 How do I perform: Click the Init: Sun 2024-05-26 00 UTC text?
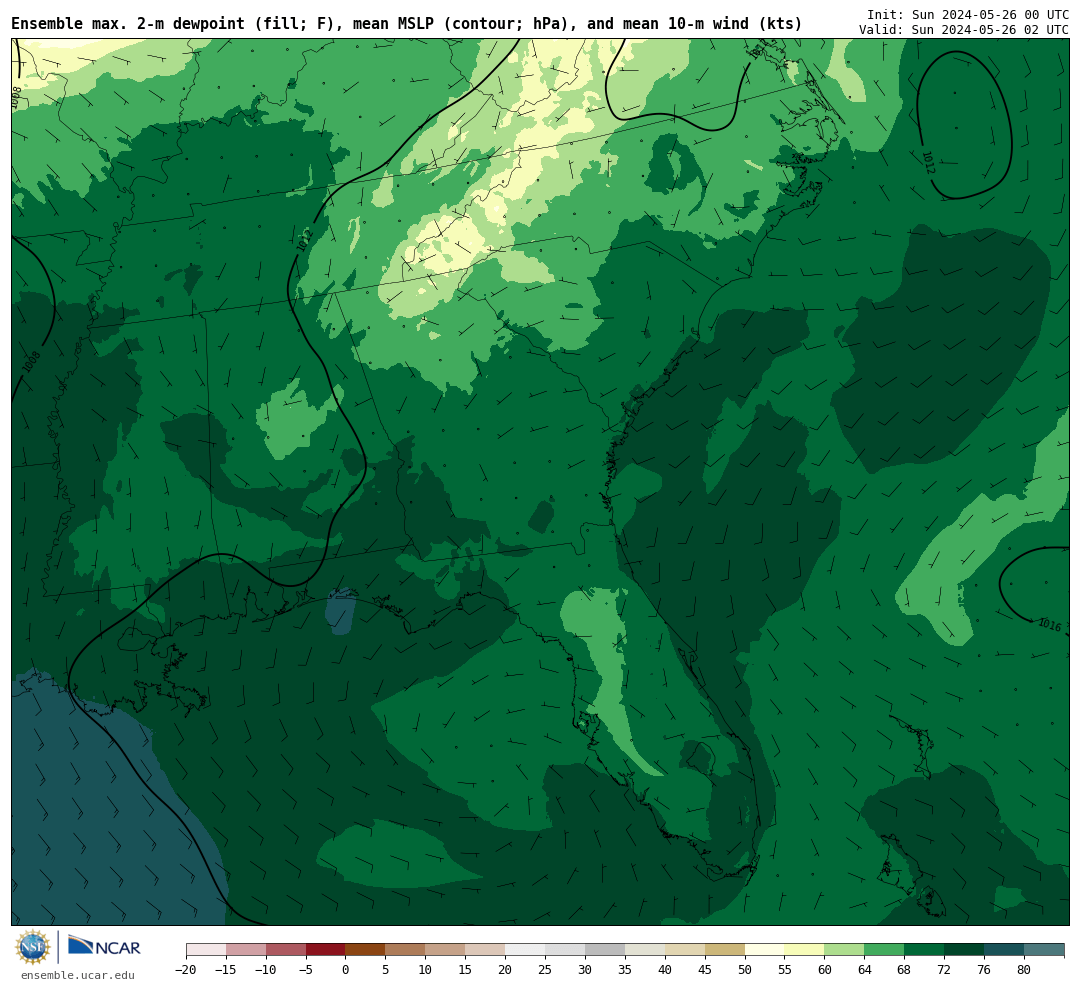(968, 14)
